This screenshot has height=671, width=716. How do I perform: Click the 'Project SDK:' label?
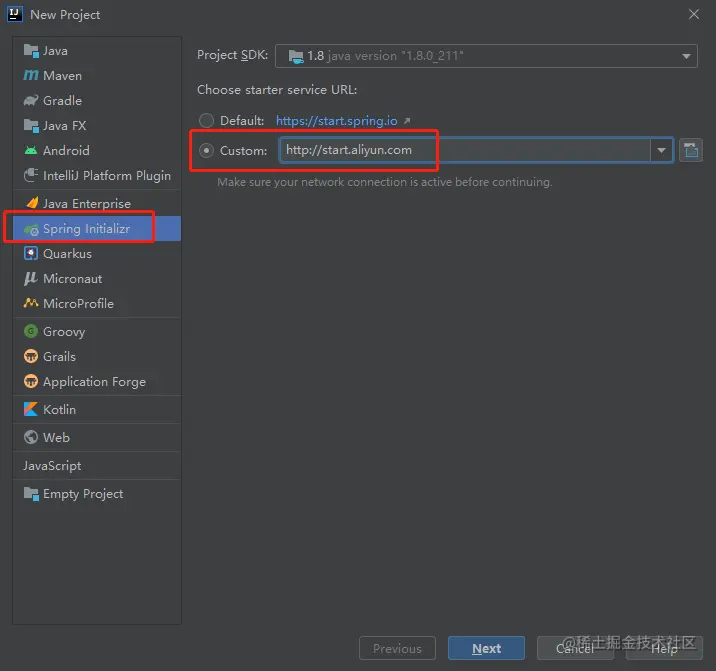(232, 55)
